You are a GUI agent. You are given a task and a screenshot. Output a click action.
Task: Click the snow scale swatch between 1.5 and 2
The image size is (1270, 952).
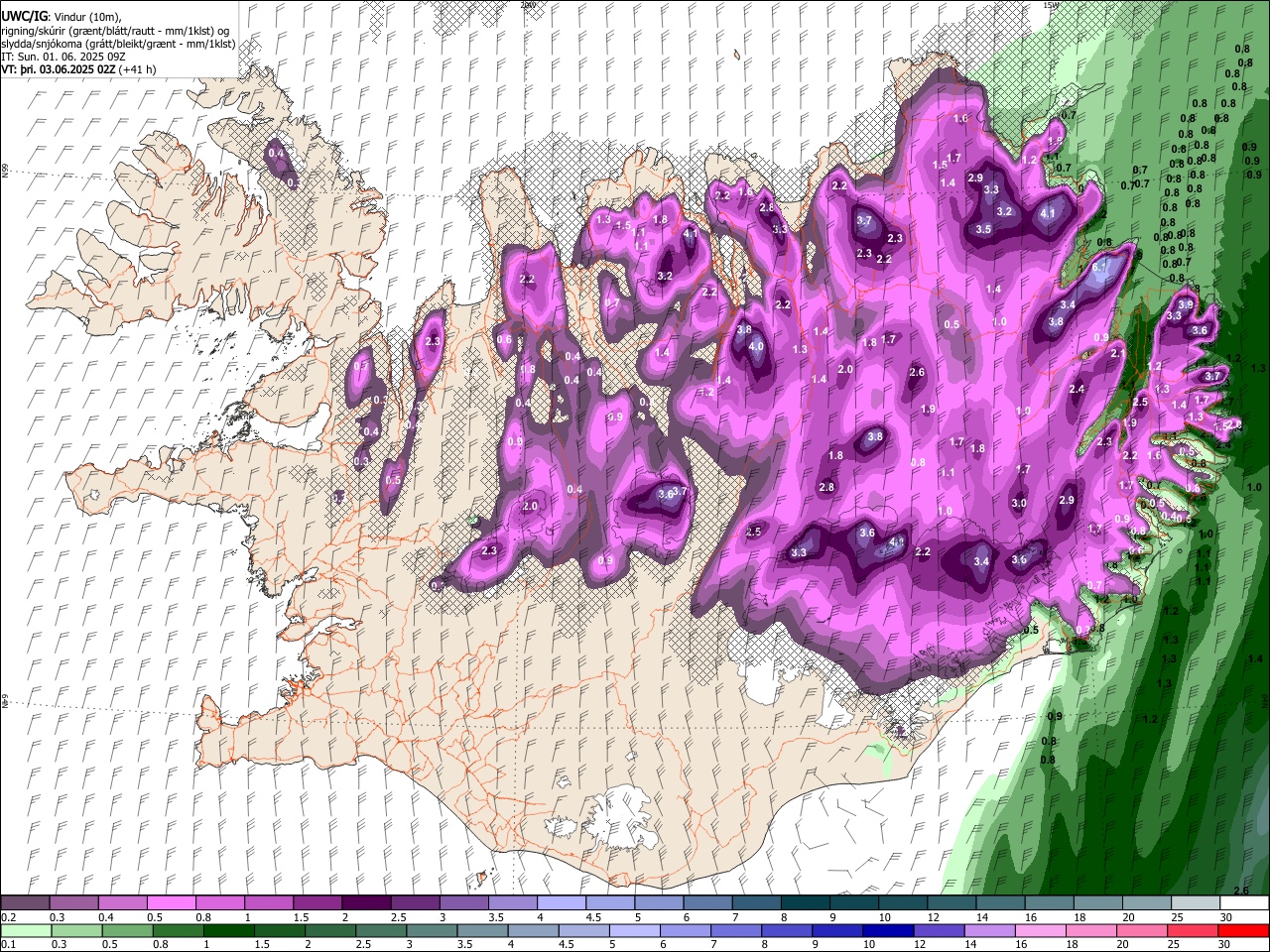(x=317, y=903)
